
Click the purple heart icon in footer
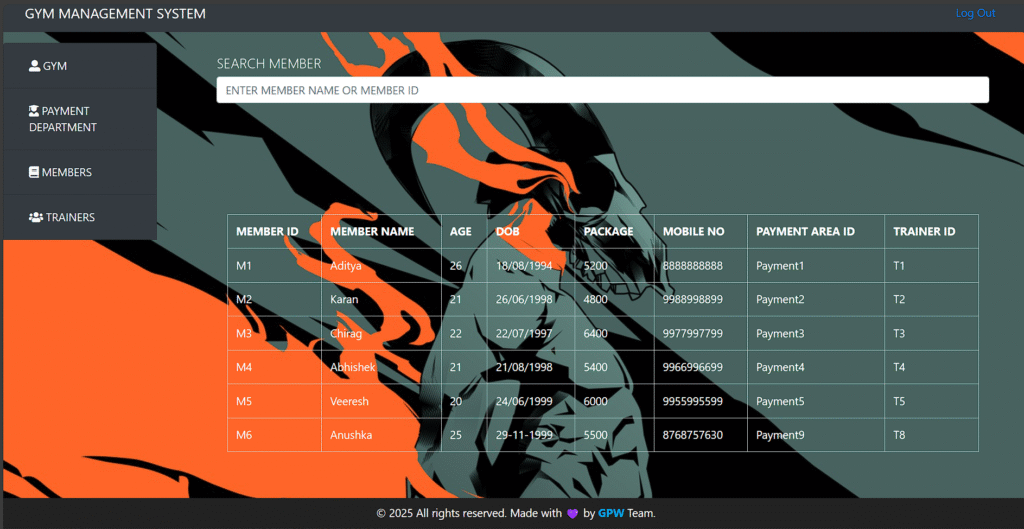click(x=572, y=514)
